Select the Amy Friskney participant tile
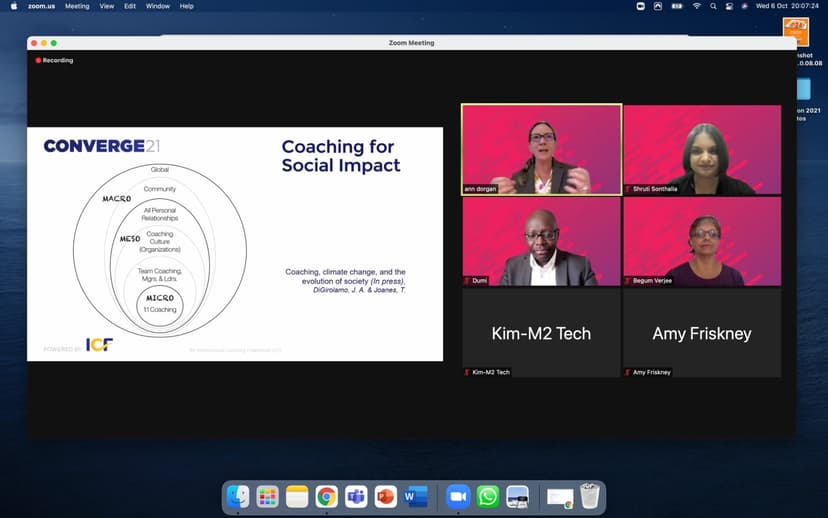Screen dimensions: 828x518 click(702, 333)
